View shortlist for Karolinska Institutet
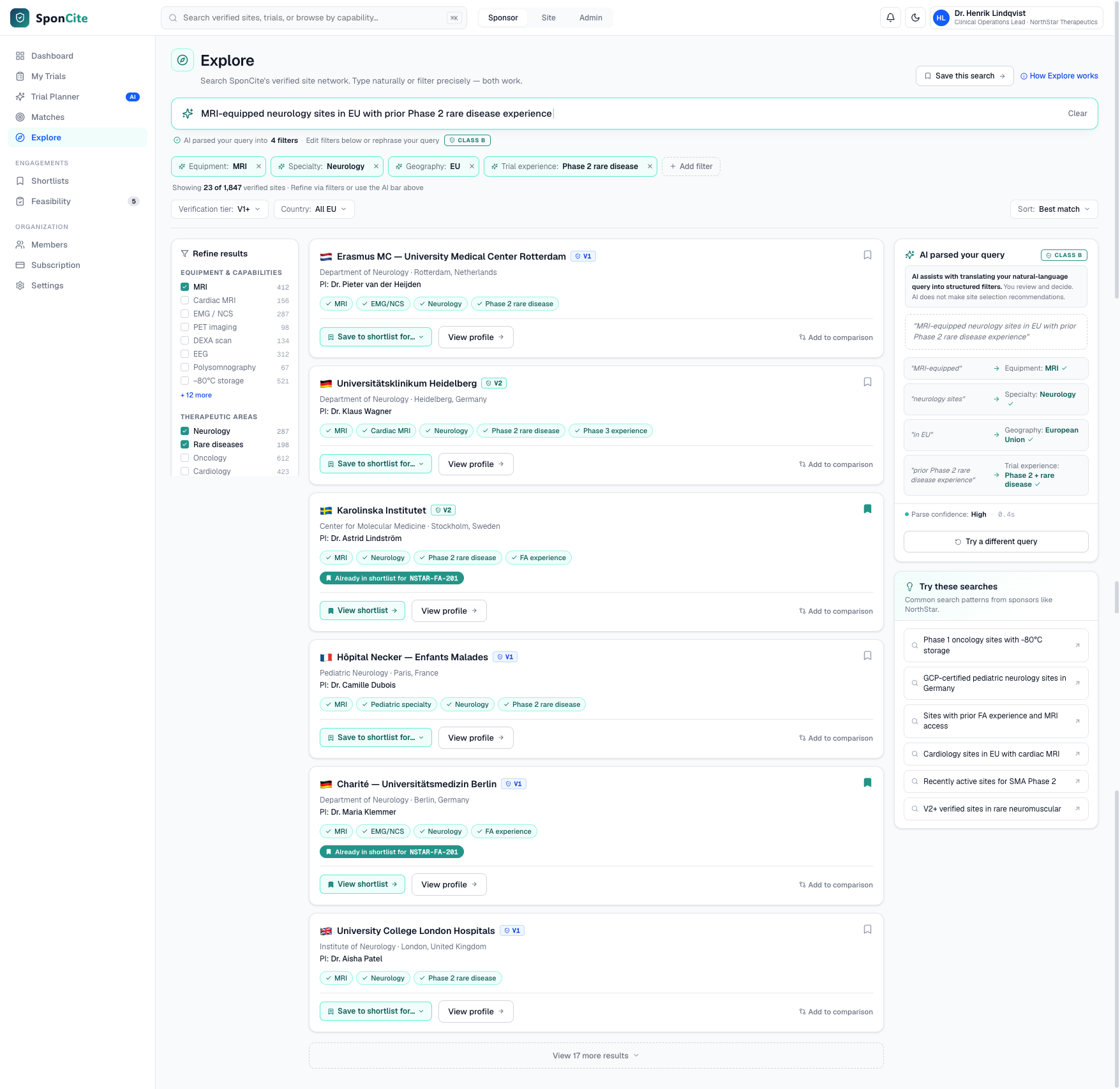The height and width of the screenshot is (1089, 1120). coord(362,611)
